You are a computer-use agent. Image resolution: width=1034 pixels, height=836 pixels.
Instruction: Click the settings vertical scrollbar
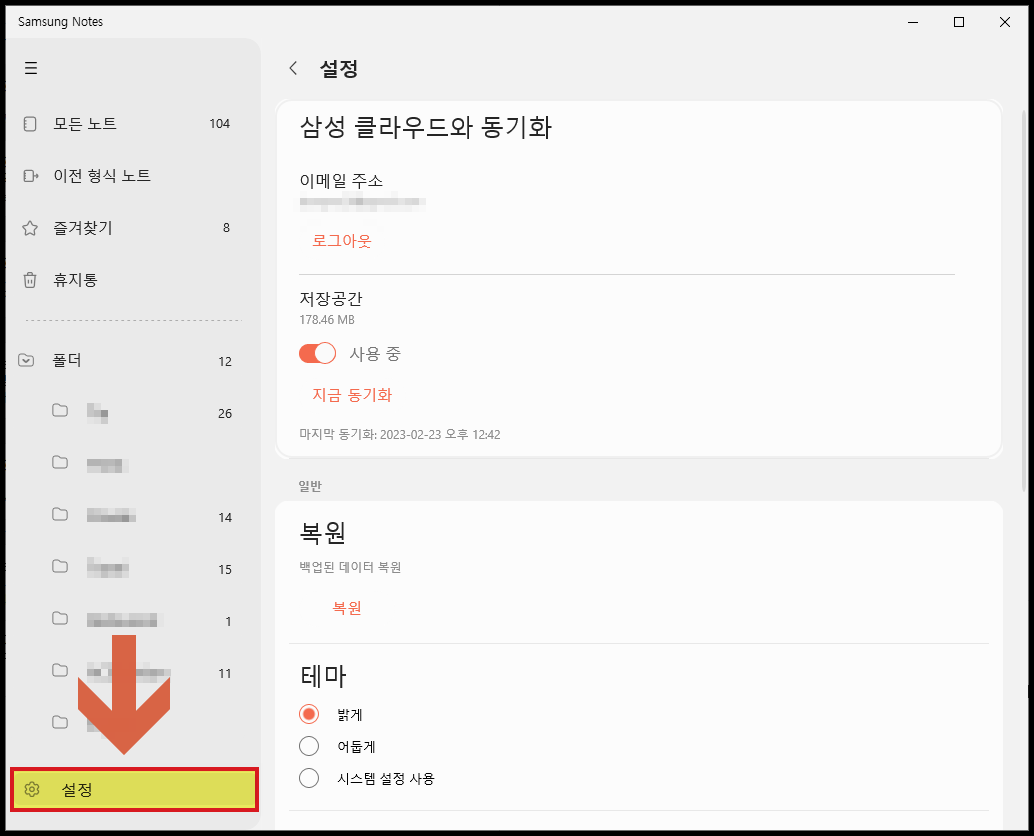1024,301
